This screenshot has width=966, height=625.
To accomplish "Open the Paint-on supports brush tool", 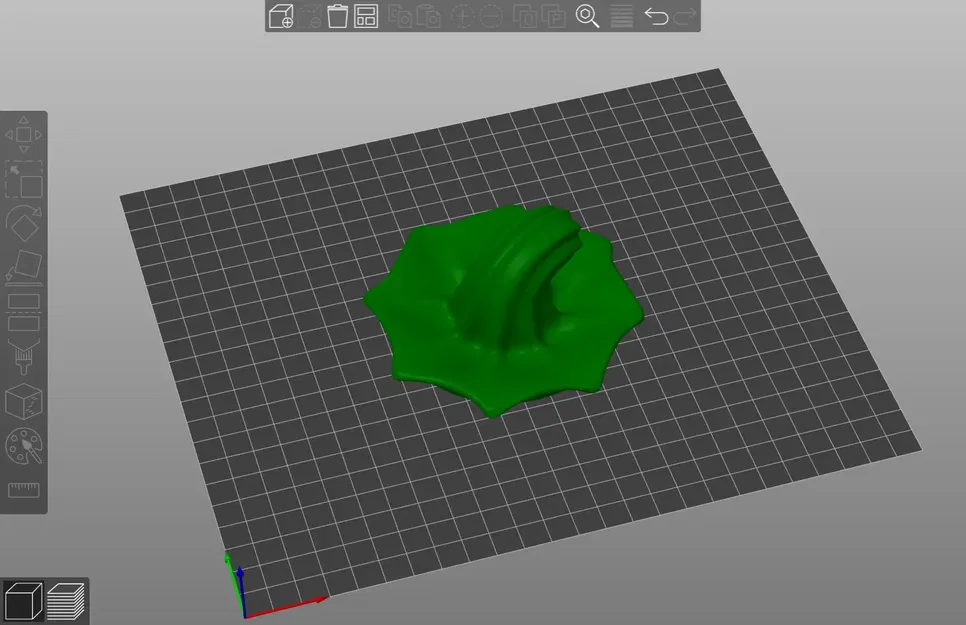I will pos(23,356).
